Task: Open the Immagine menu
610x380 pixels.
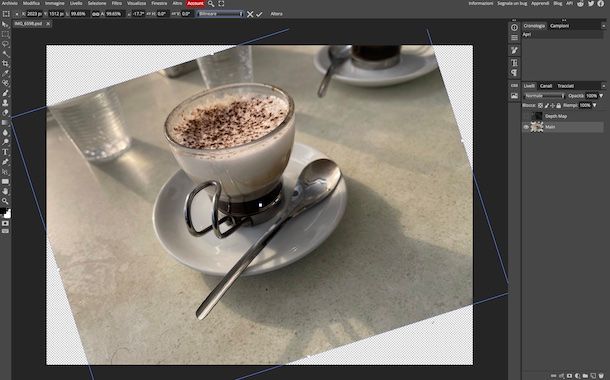Action: coord(55,3)
